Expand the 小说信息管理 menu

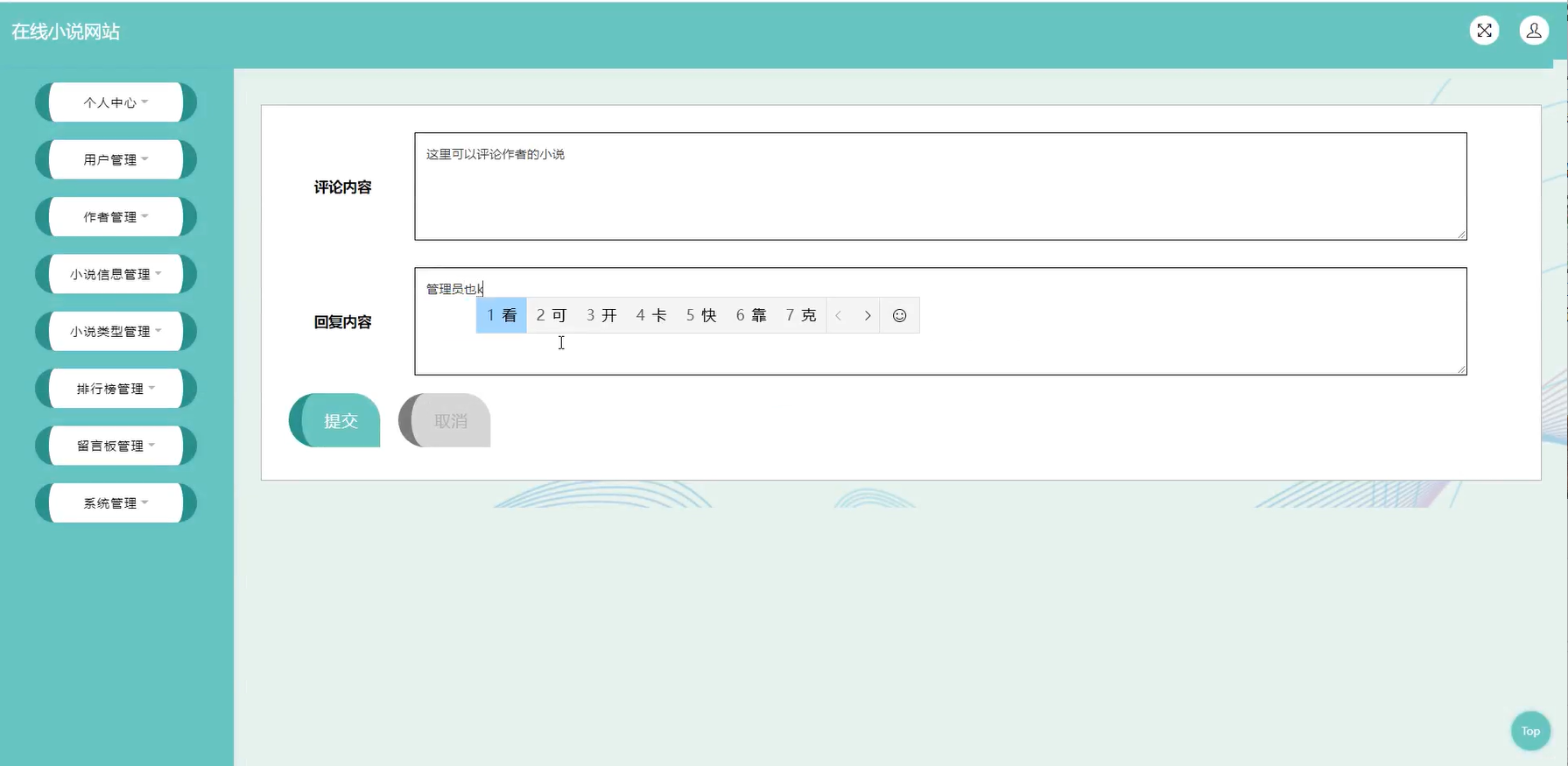click(x=116, y=274)
